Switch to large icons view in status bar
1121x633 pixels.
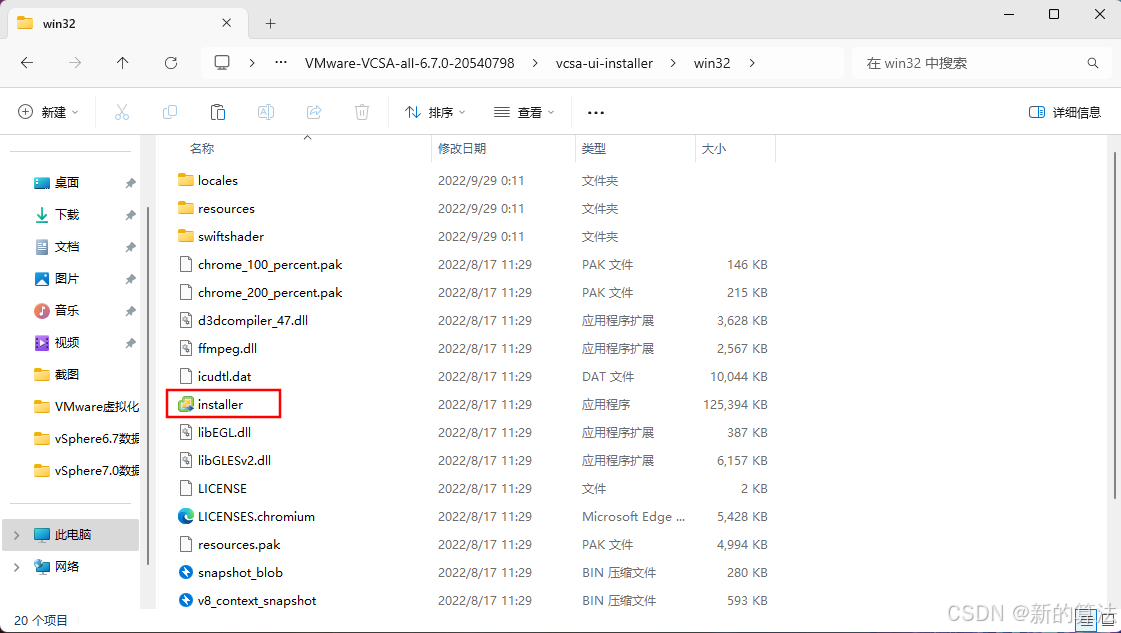(1107, 620)
